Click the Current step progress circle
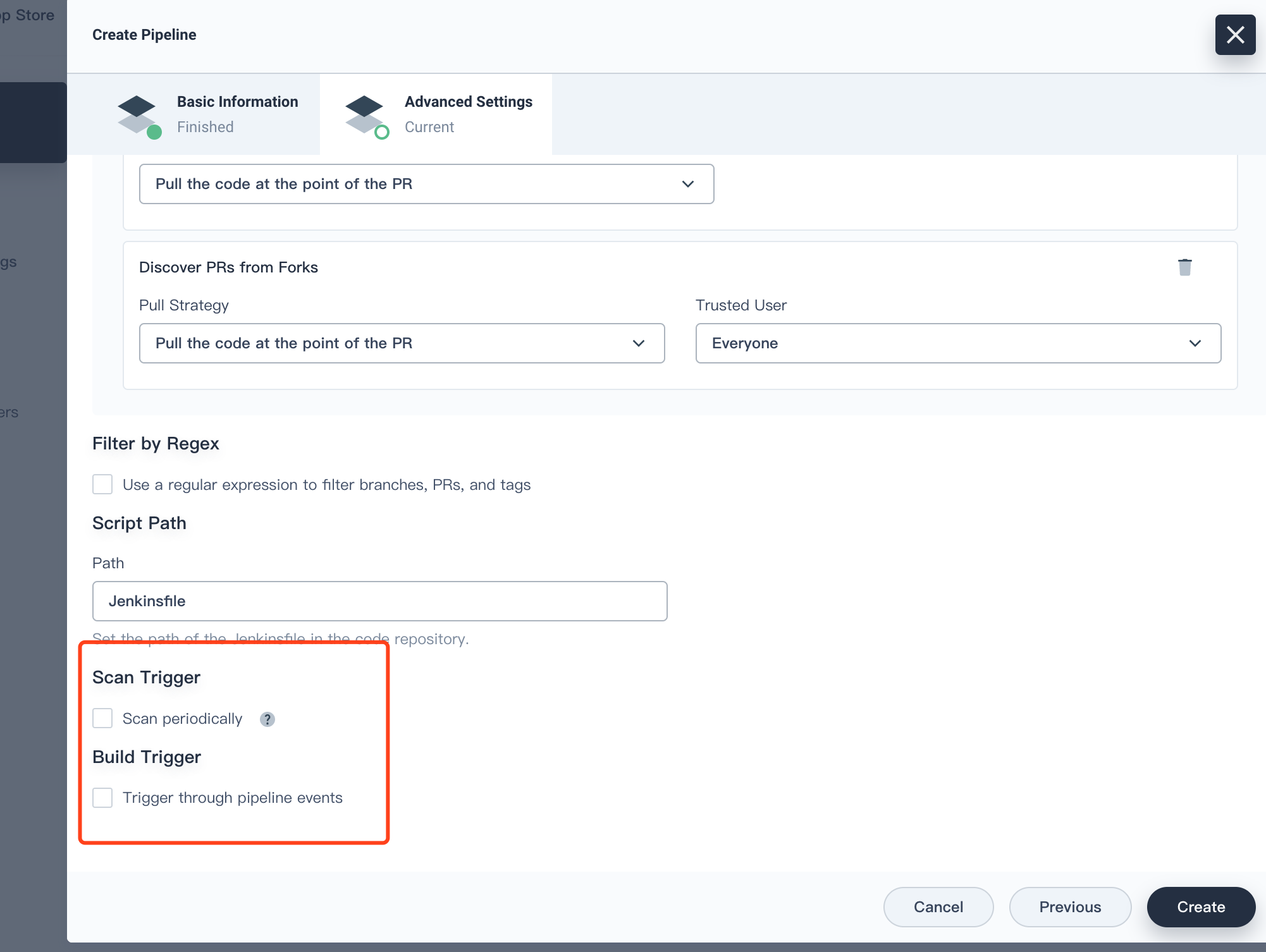This screenshot has width=1266, height=952. (381, 133)
